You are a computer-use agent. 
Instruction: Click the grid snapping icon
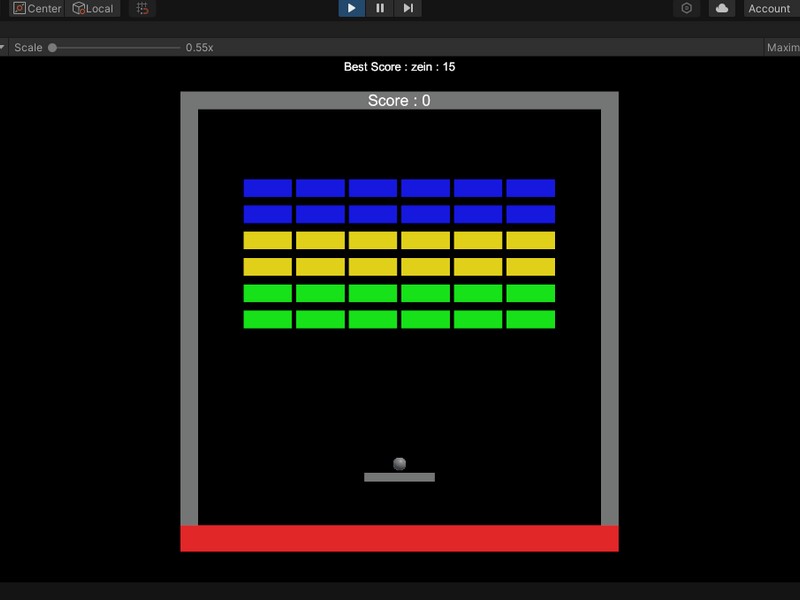point(142,8)
